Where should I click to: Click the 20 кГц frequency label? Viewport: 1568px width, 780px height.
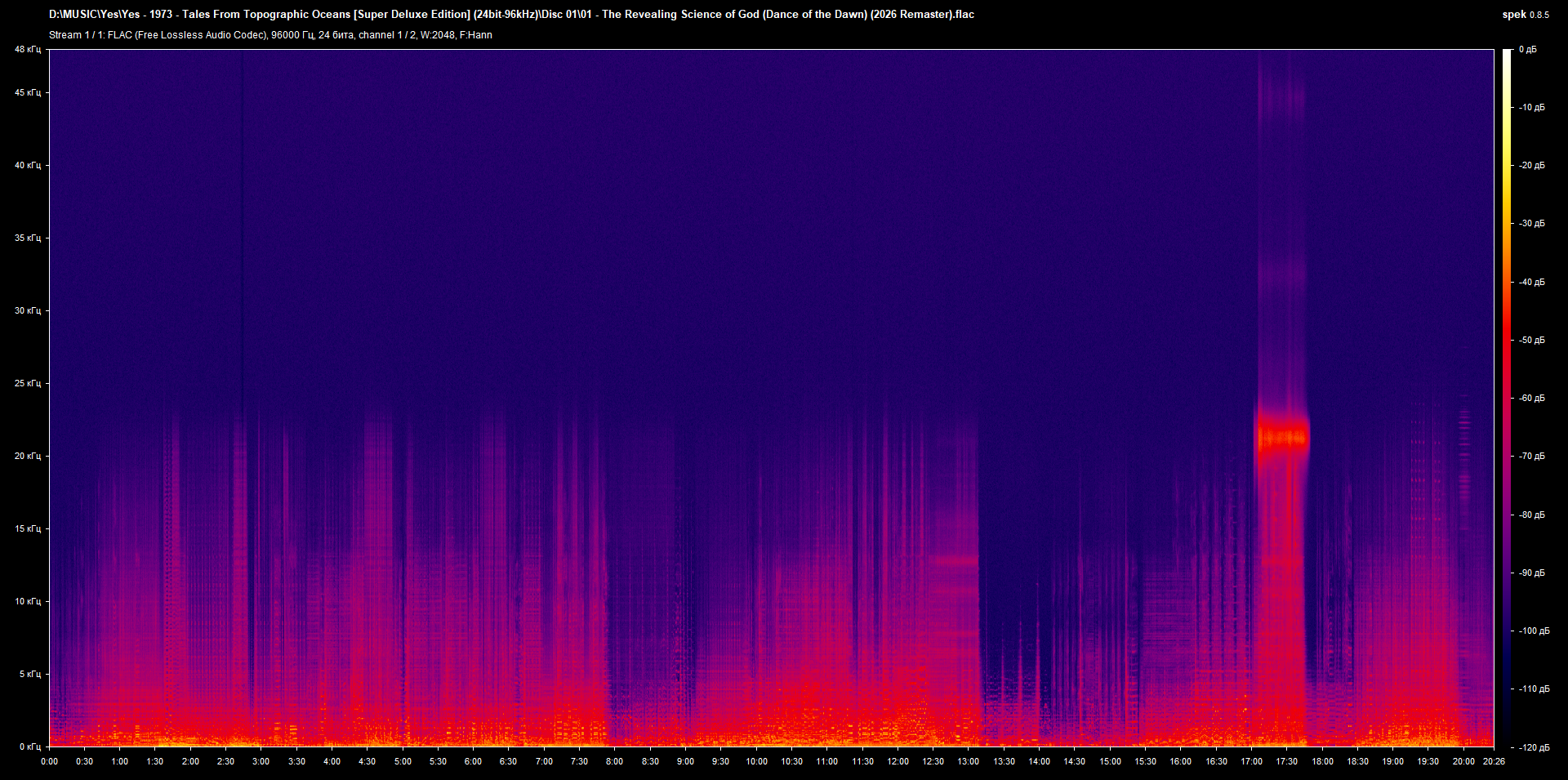(28, 457)
